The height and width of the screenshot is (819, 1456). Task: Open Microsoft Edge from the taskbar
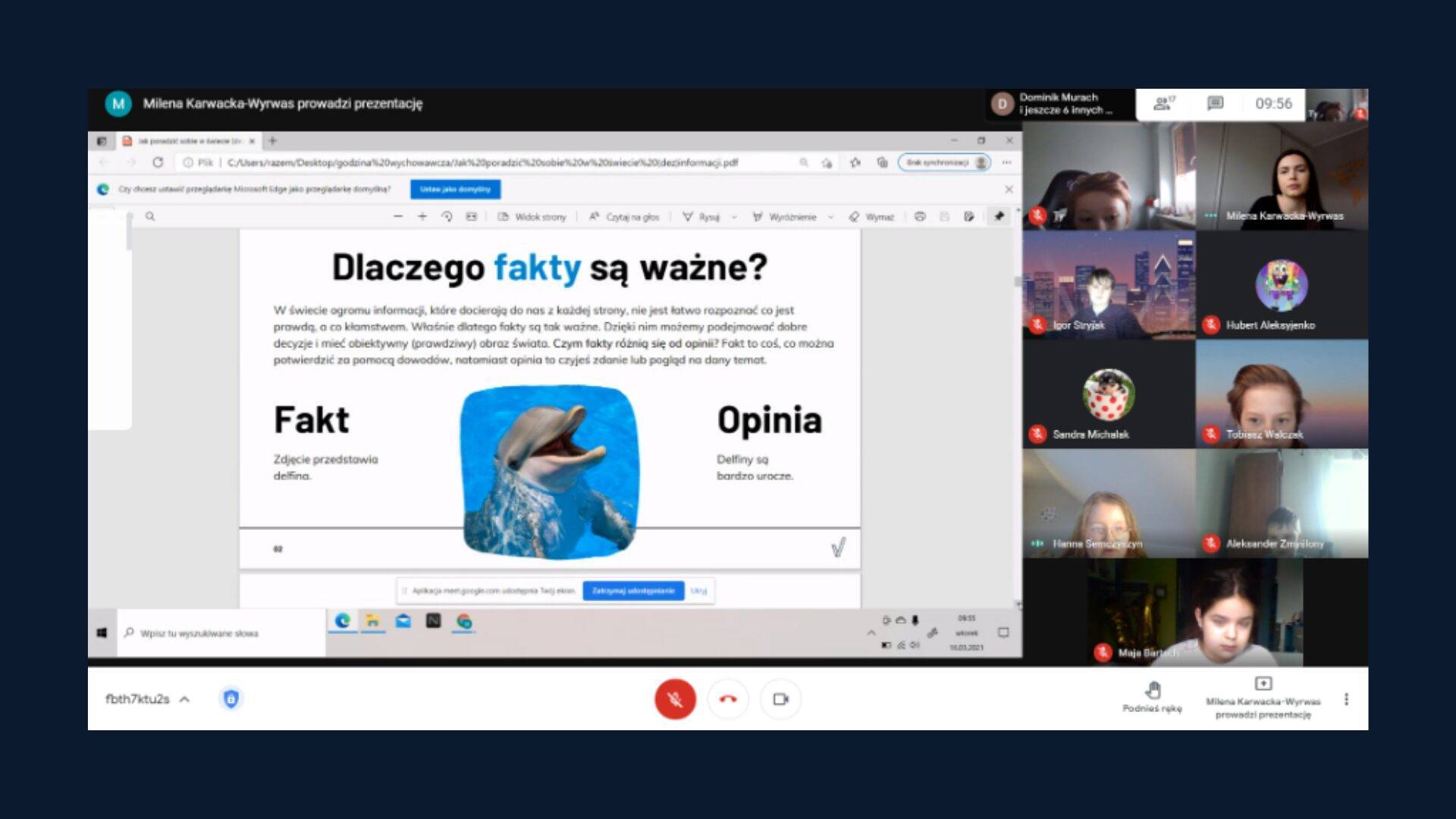343,622
